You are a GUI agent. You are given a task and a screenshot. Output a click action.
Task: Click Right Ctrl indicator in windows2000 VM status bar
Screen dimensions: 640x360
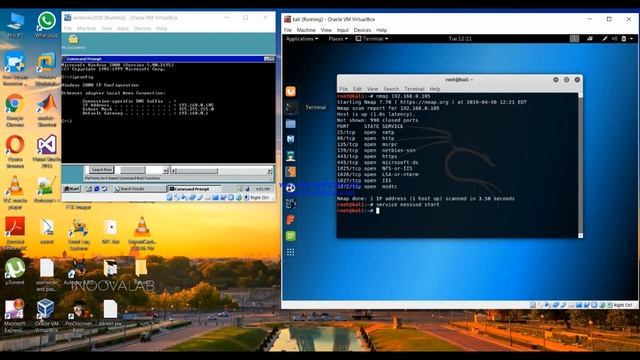pyautogui.click(x=260, y=198)
